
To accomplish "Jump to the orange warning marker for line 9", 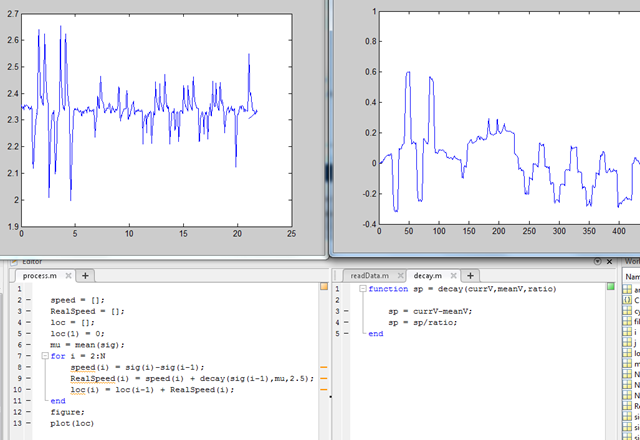I will pos(324,378).
